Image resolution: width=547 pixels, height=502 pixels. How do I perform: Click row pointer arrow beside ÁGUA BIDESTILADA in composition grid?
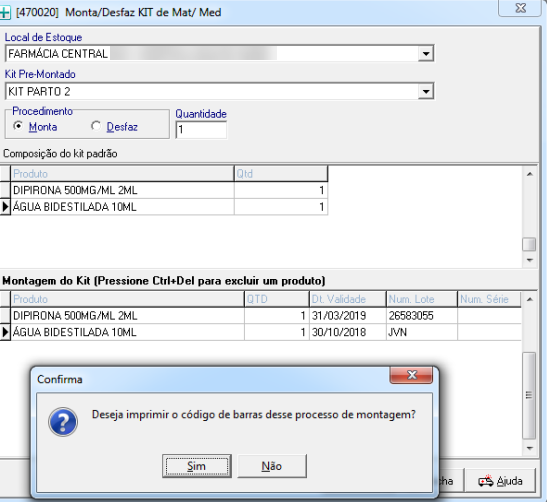(5, 207)
